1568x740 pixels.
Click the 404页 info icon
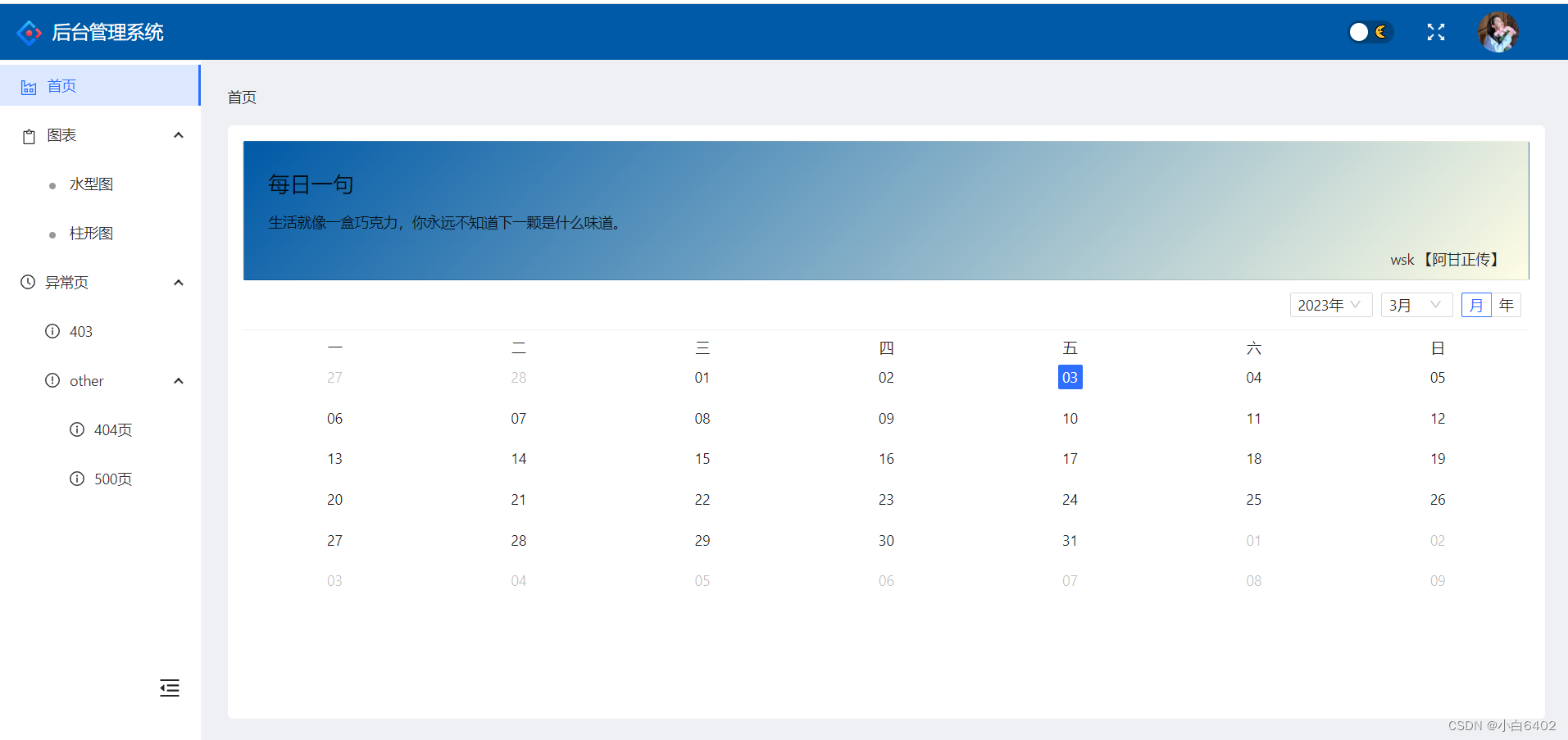tap(77, 429)
